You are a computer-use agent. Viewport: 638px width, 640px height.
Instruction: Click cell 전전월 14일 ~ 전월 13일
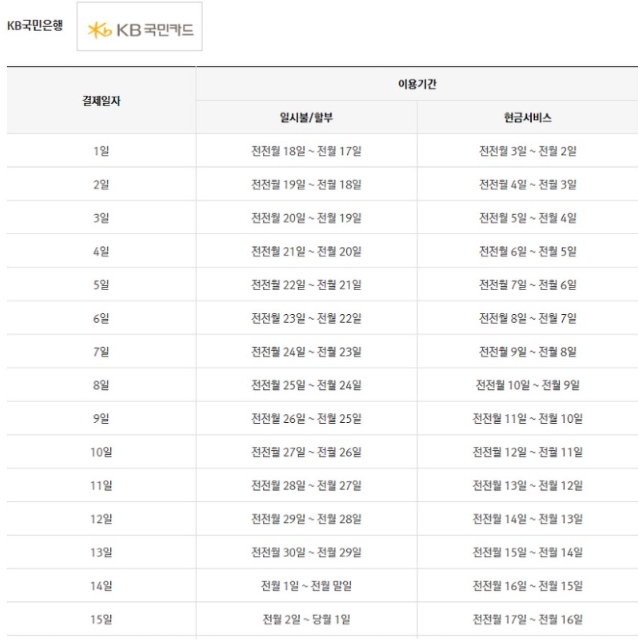click(x=528, y=519)
